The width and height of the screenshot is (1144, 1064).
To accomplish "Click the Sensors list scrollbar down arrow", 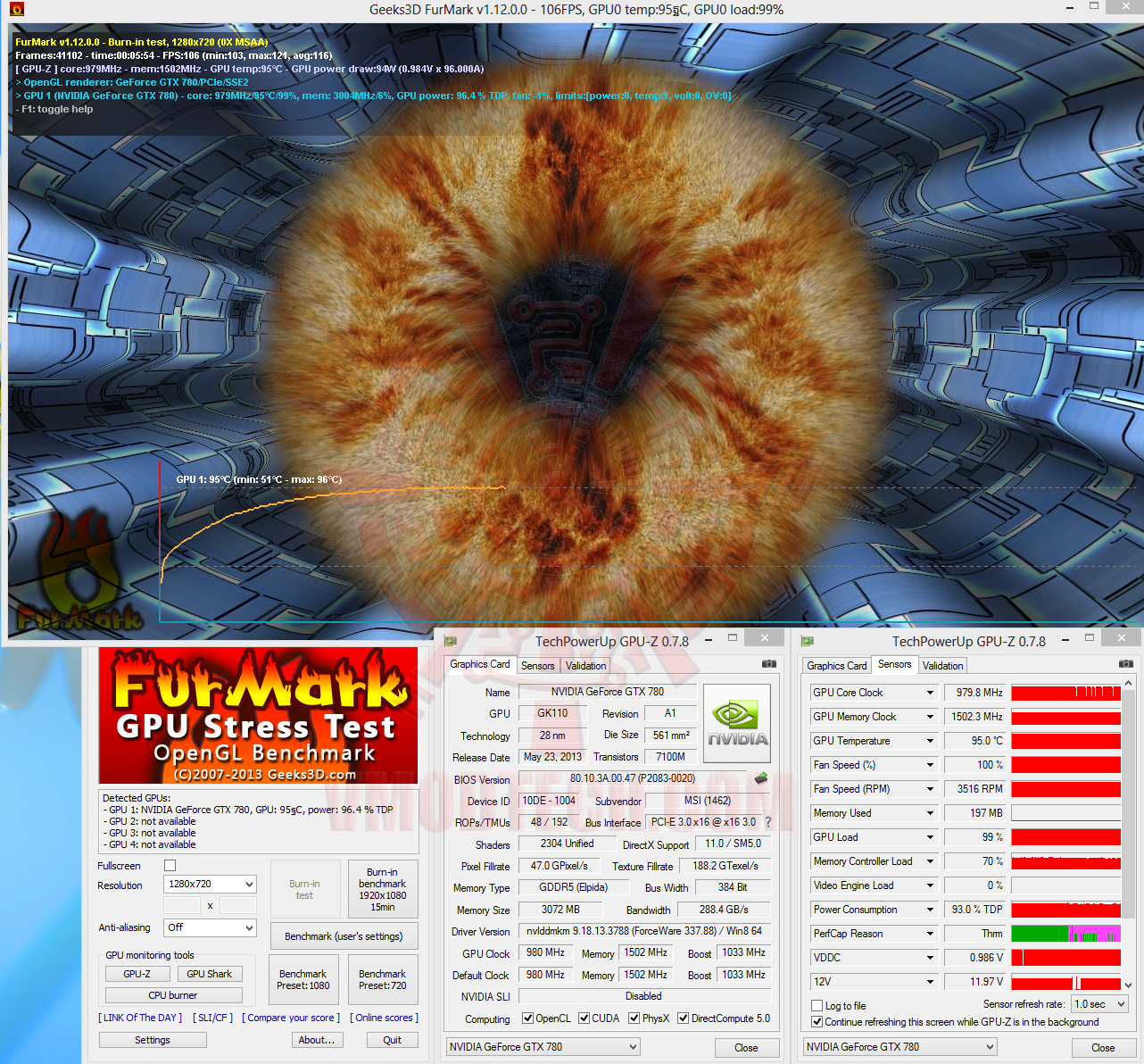I will [1129, 985].
